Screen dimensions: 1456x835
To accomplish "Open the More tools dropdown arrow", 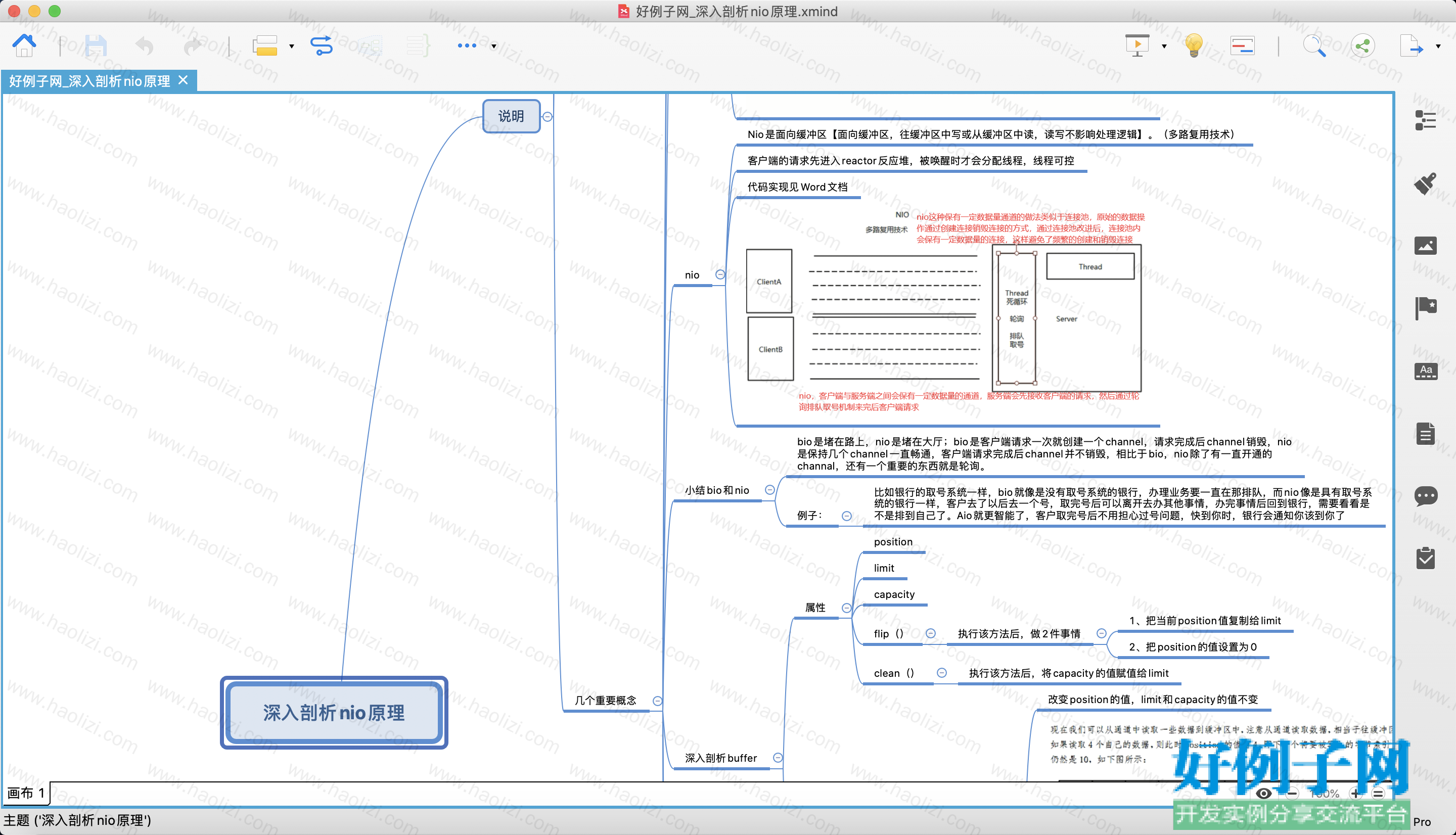I will pyautogui.click(x=494, y=47).
